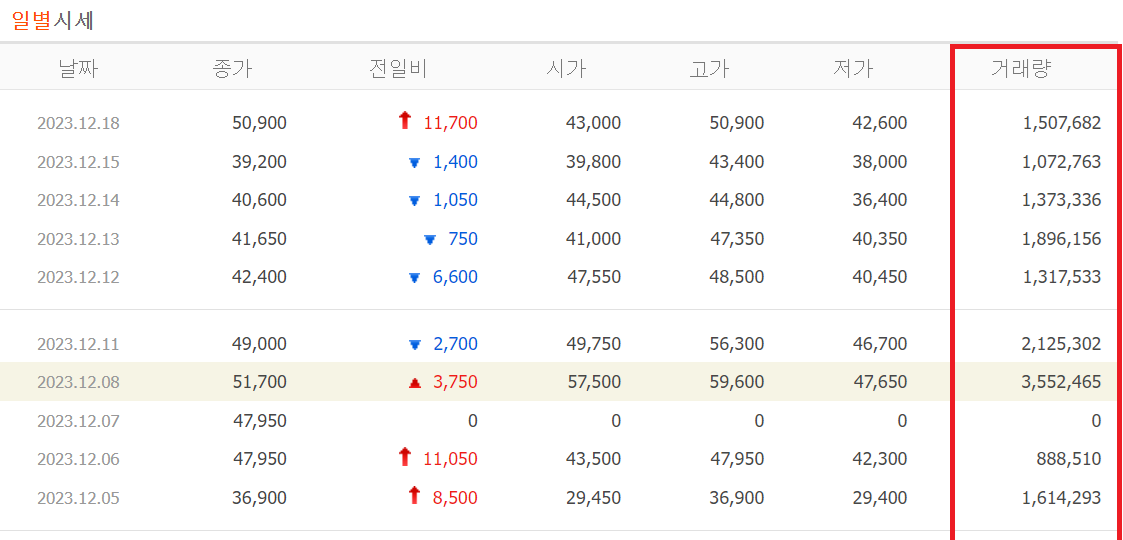Screen dimensions: 1123x540
Task: Click the blue down triangle beside 1,400
Action: pyautogui.click(x=414, y=163)
